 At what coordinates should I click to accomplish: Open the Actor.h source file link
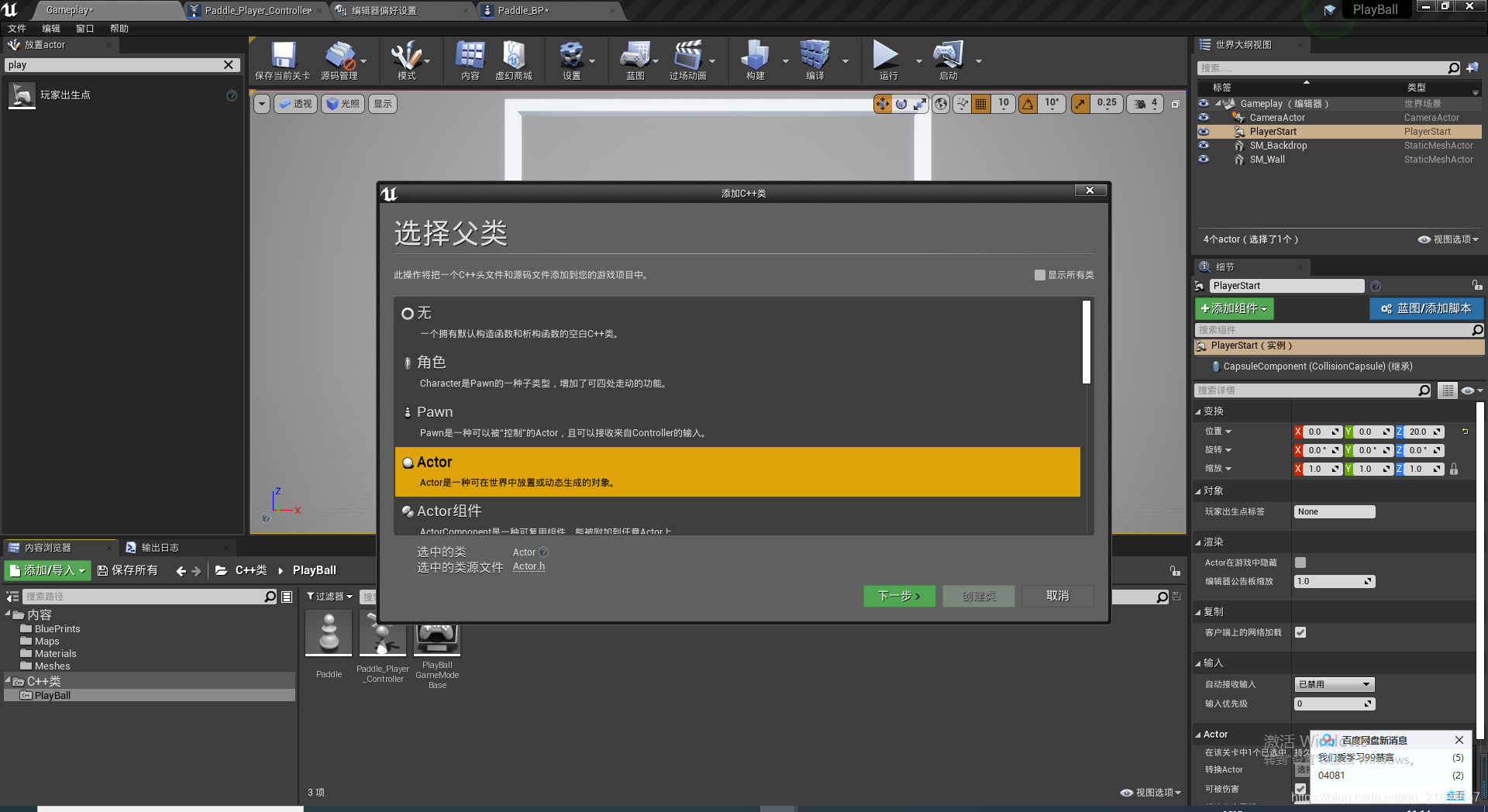click(529, 566)
